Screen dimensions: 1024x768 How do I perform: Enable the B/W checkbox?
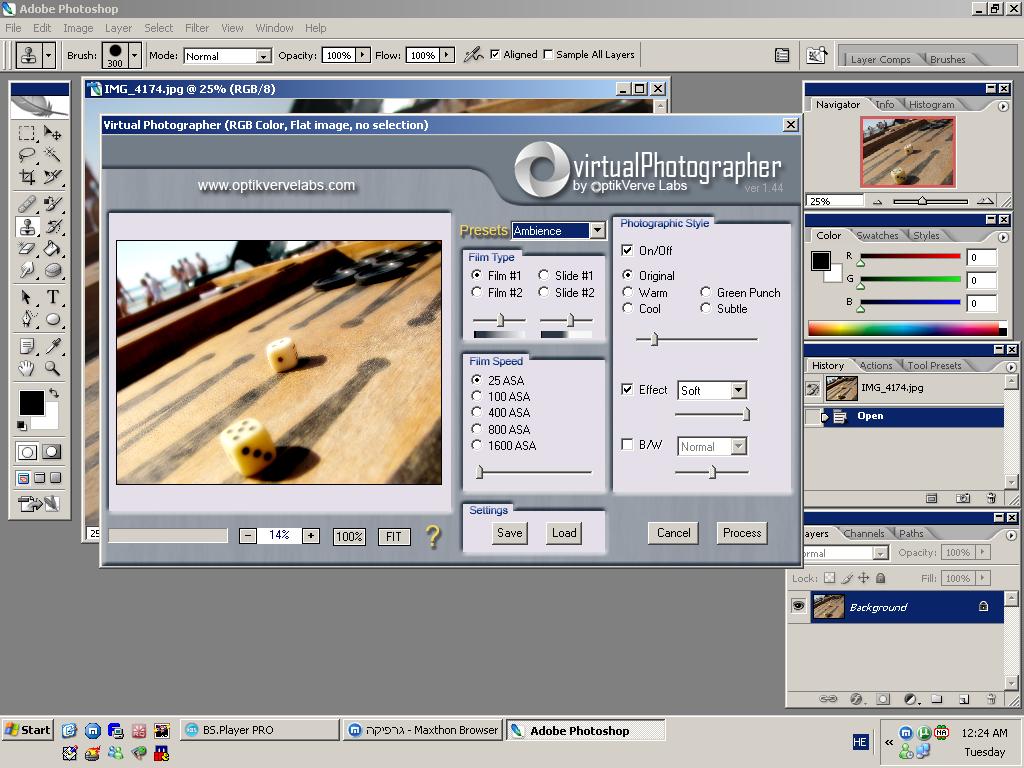(627, 445)
